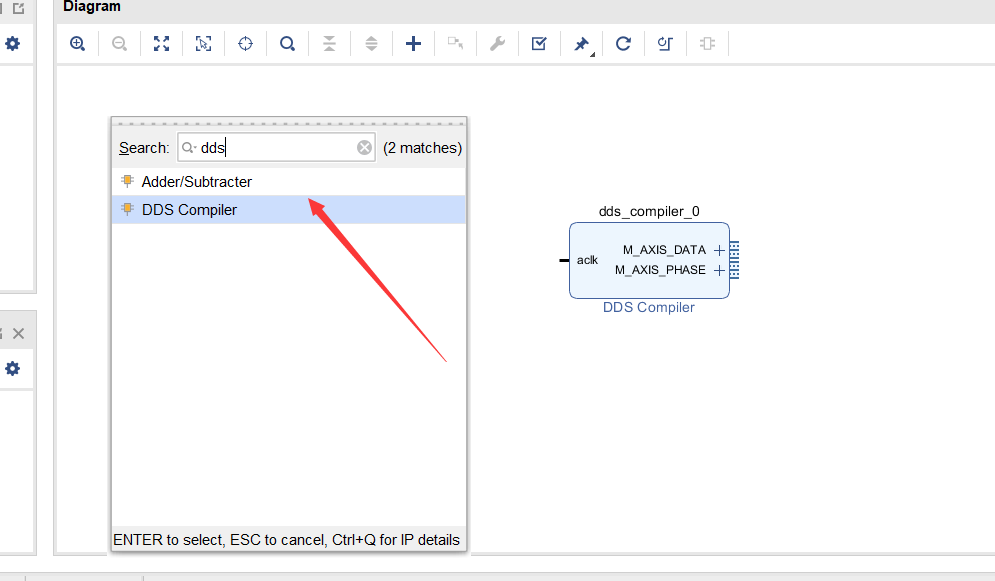Click the Regenerate Layout refresh icon
This screenshot has width=995, height=581.
[x=623, y=44]
